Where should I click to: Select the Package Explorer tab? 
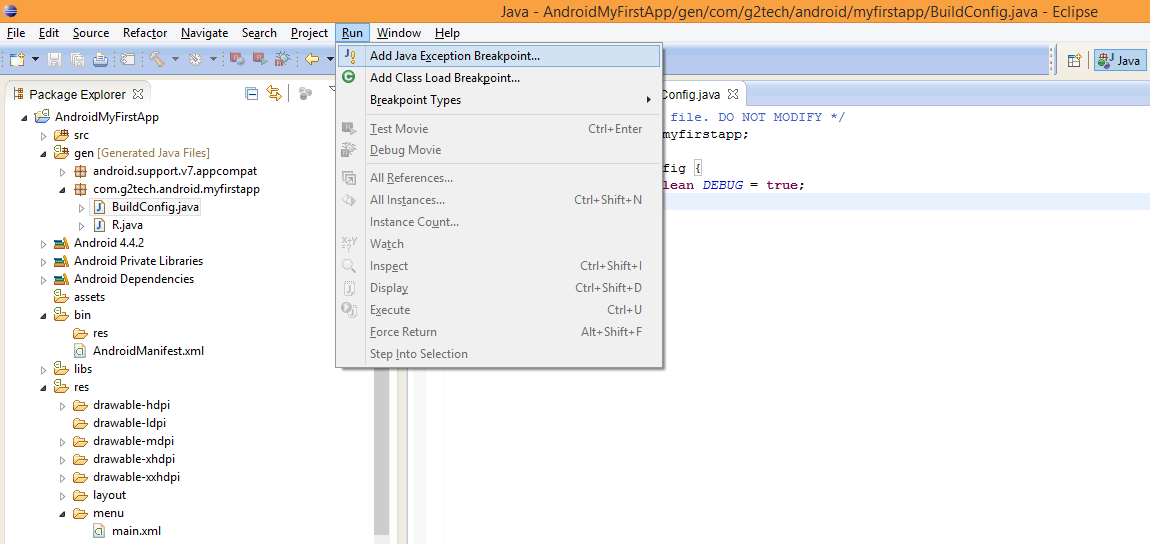[77, 95]
